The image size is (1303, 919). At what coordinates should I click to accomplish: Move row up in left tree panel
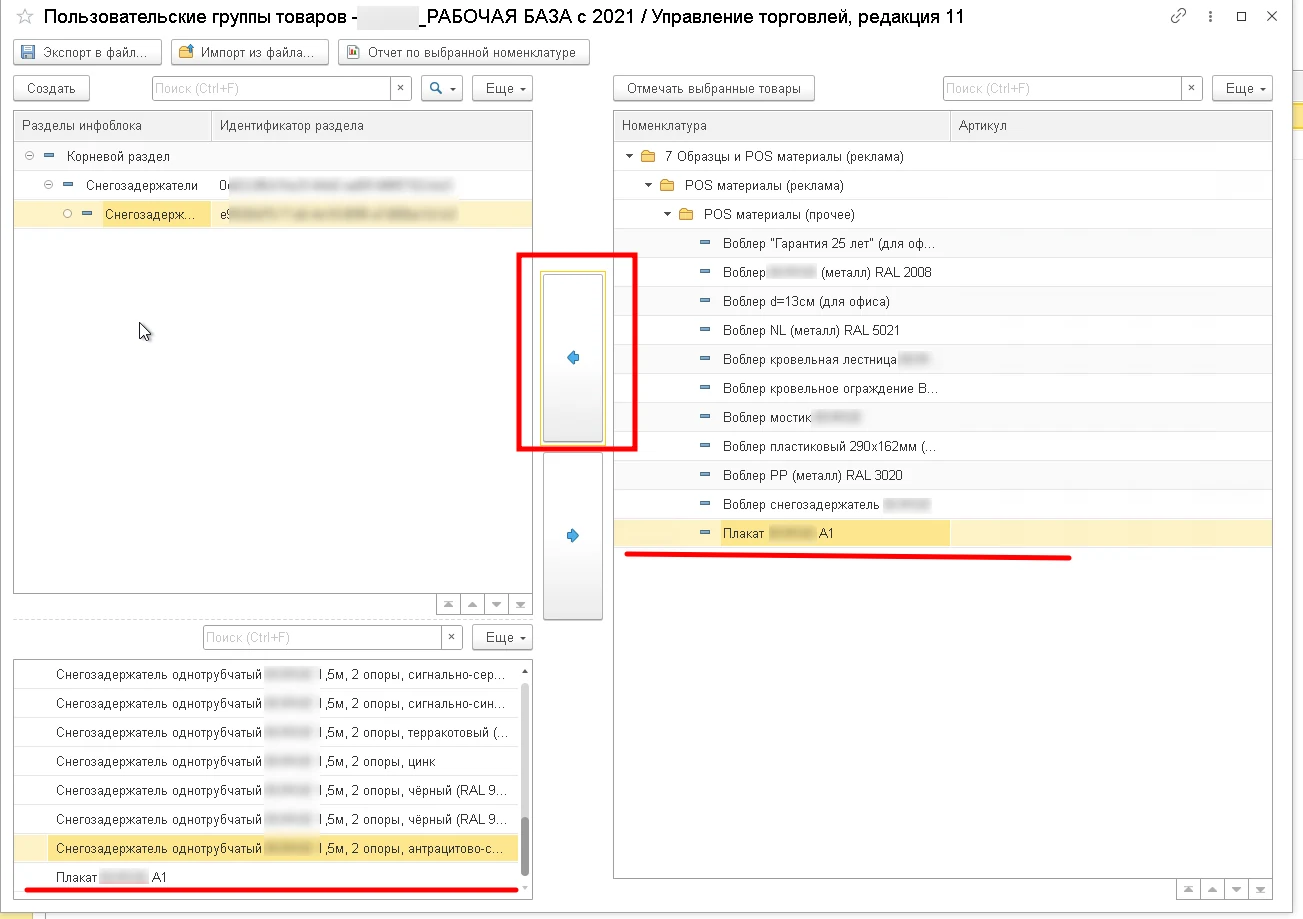[x=472, y=605]
